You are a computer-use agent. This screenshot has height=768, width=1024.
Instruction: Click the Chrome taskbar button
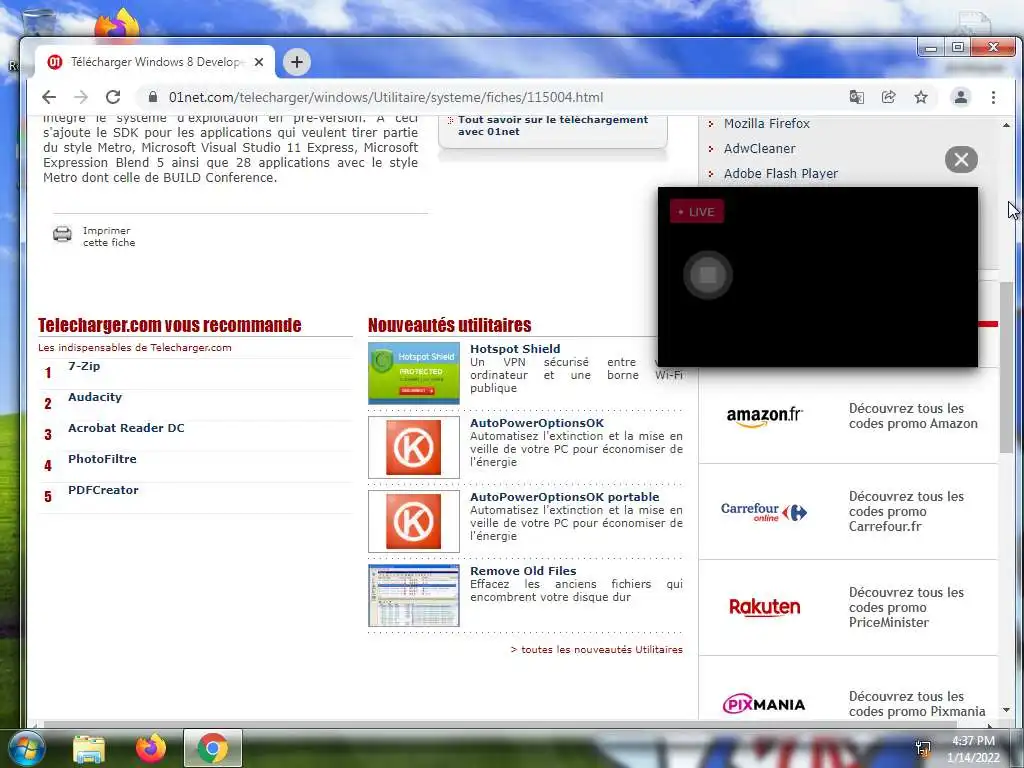[x=212, y=748]
